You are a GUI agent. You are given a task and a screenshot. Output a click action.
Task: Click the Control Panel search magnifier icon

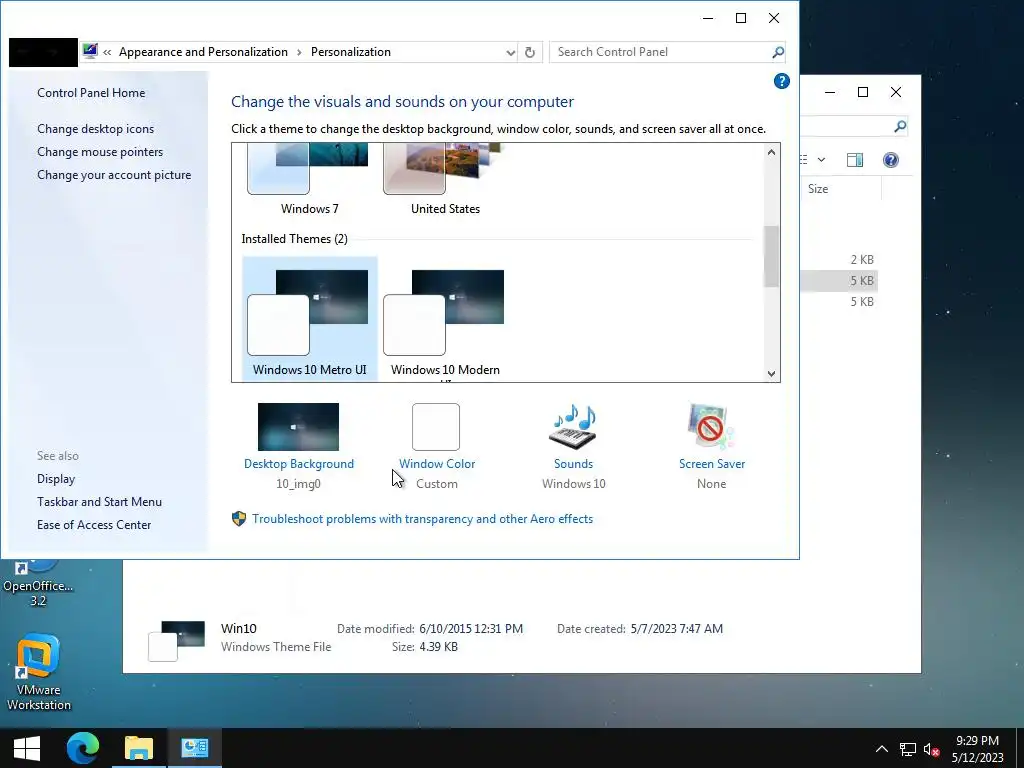coord(777,52)
